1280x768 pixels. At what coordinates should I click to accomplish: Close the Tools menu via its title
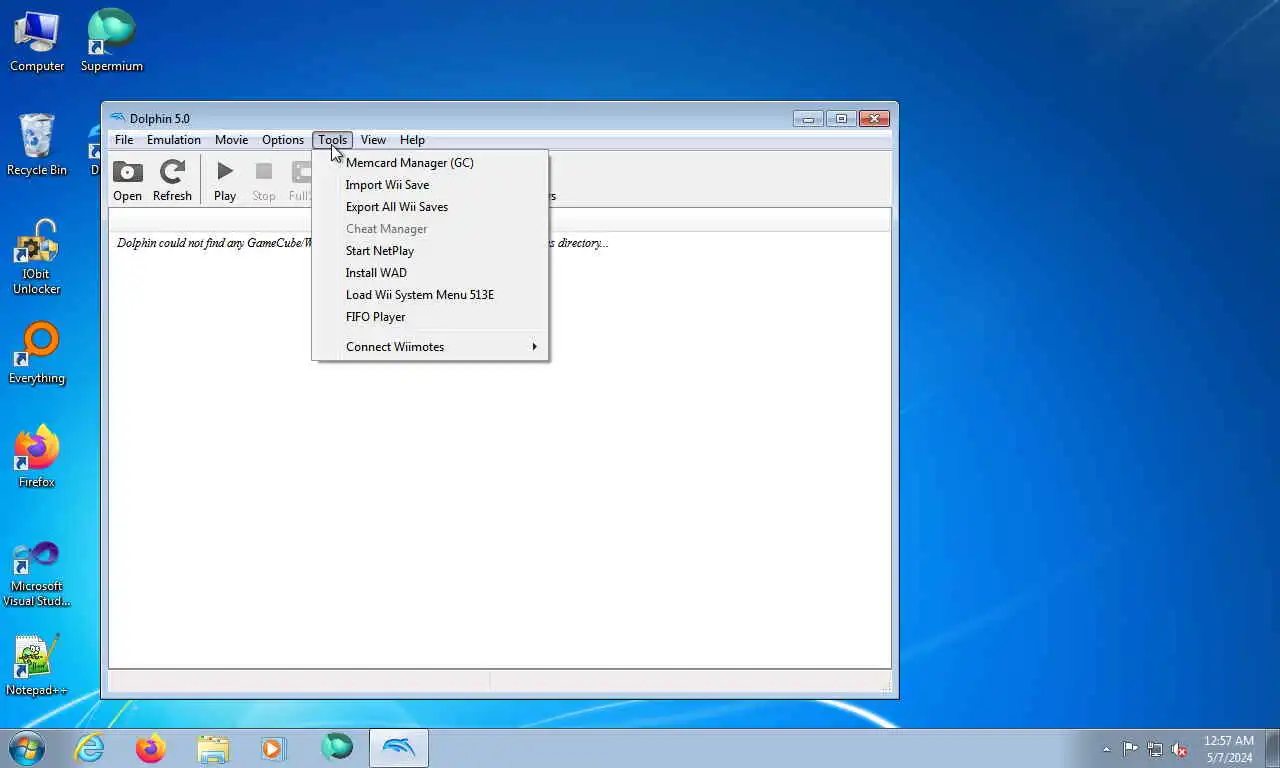(x=333, y=140)
